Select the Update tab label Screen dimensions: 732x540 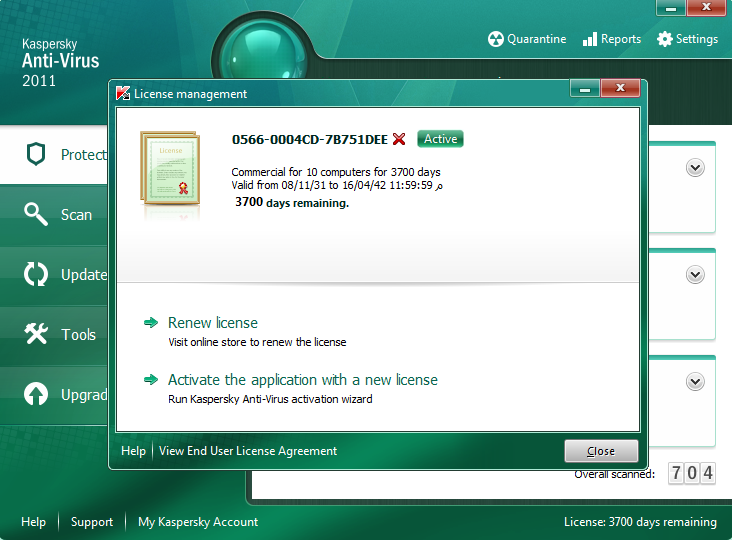click(x=84, y=275)
